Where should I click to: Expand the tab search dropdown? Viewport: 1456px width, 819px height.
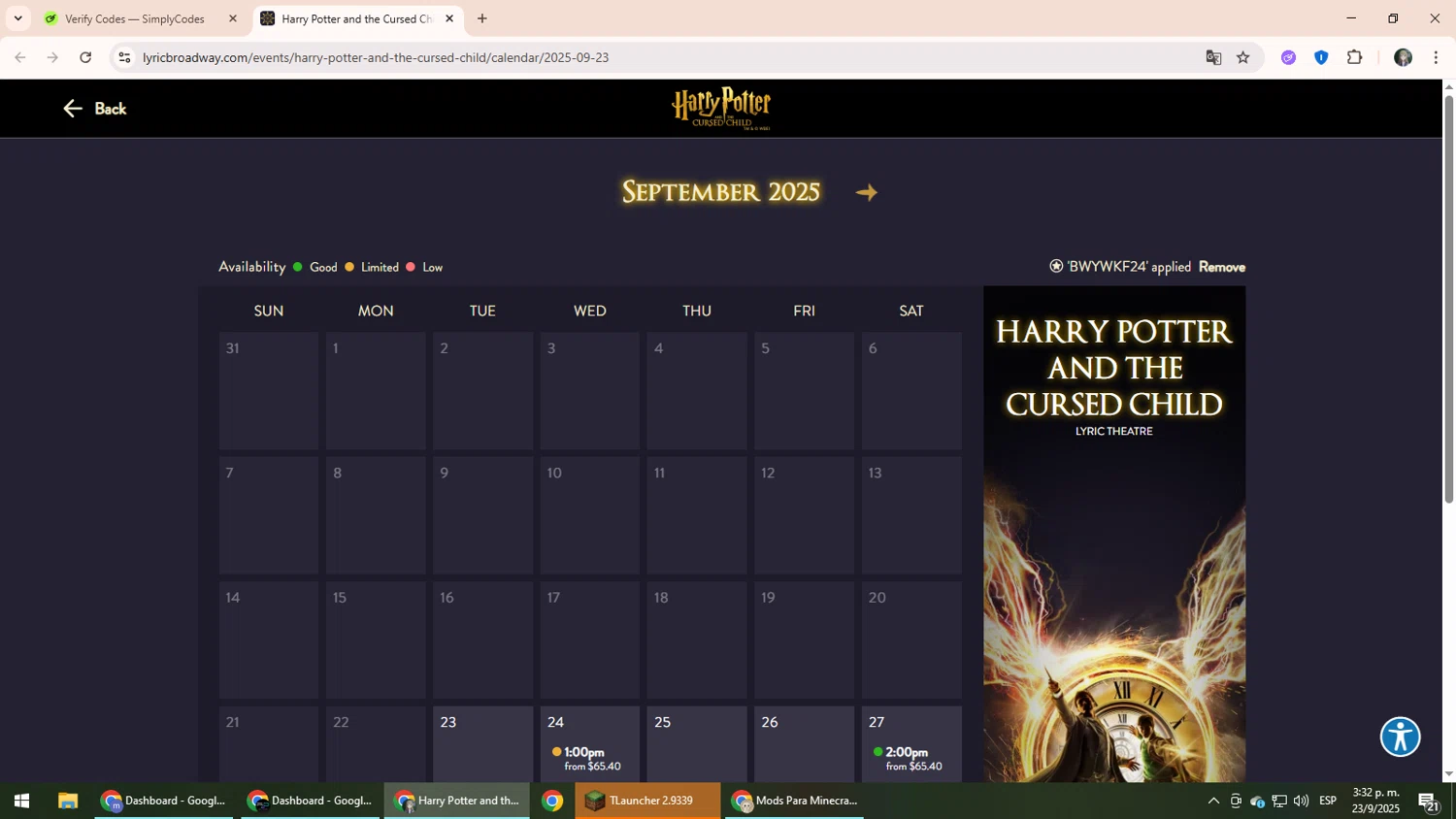pyautogui.click(x=17, y=18)
